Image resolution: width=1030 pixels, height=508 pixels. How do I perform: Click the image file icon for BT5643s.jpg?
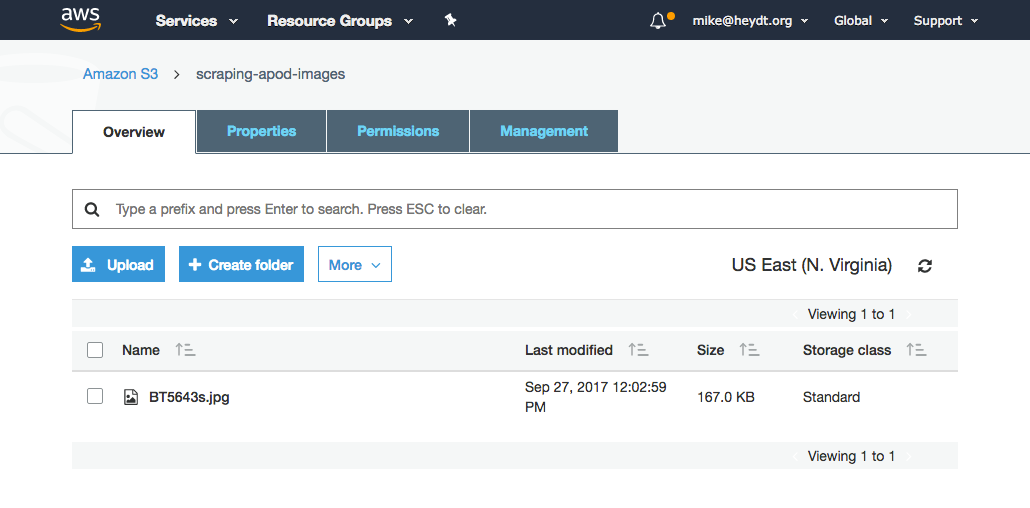tap(131, 397)
